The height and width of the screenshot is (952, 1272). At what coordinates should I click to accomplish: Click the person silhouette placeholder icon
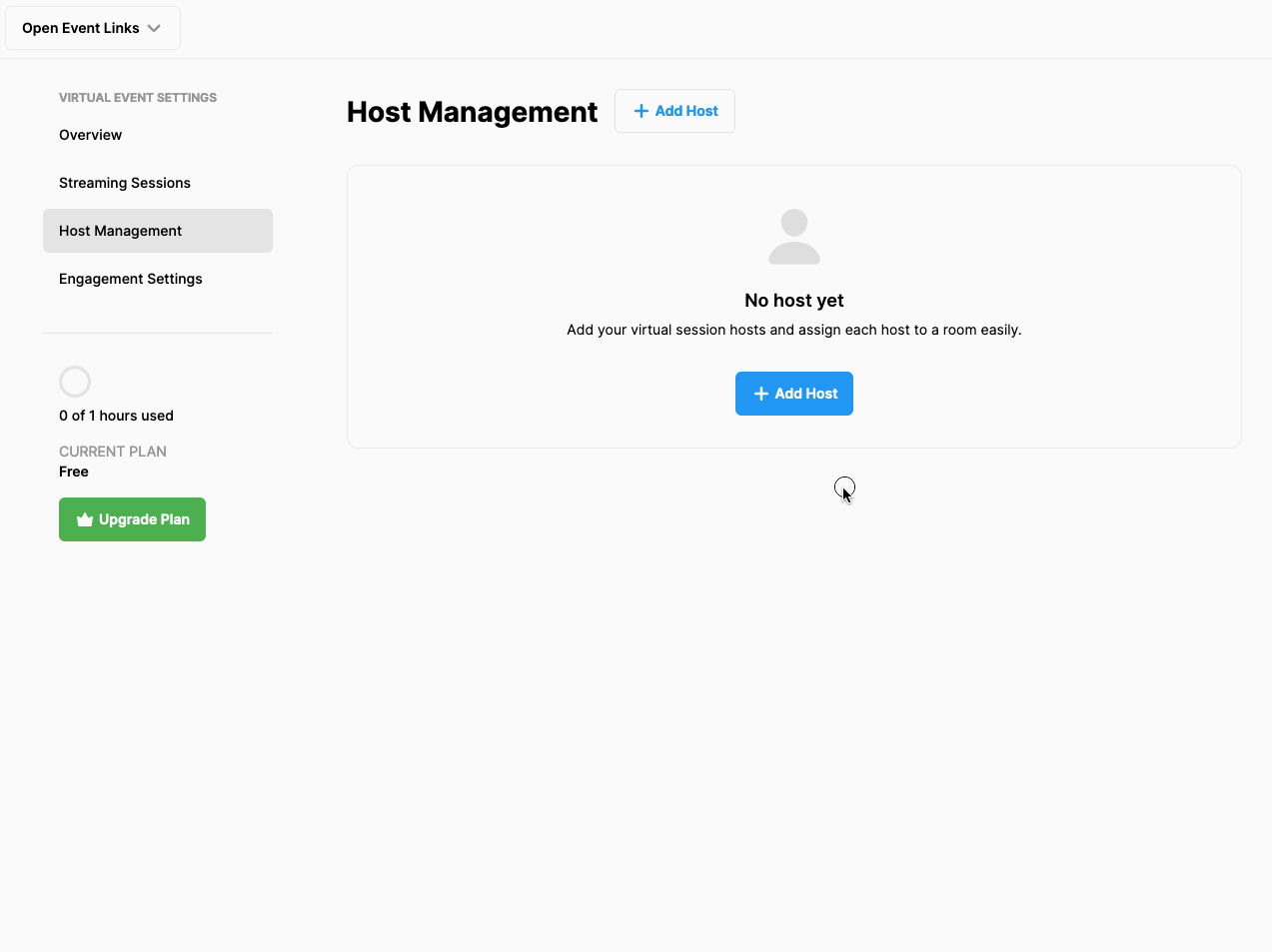[793, 237]
